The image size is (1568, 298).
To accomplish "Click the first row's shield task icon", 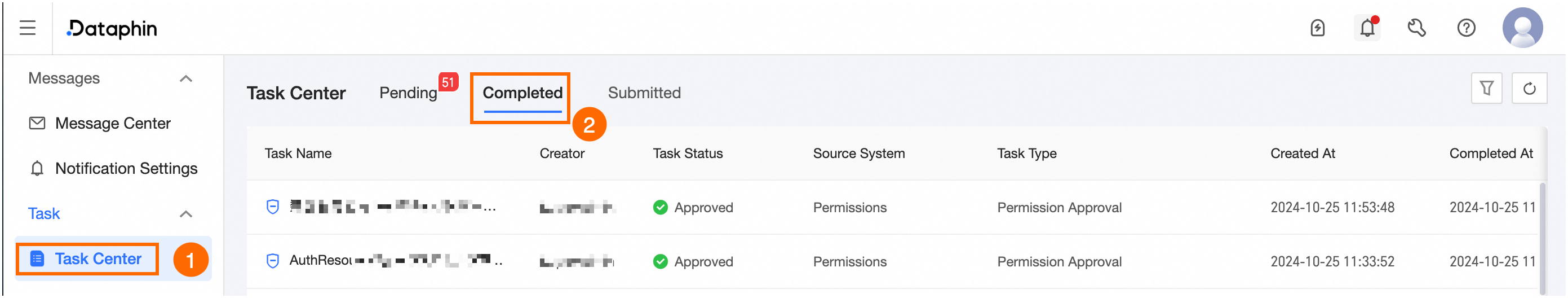I will pyautogui.click(x=273, y=207).
